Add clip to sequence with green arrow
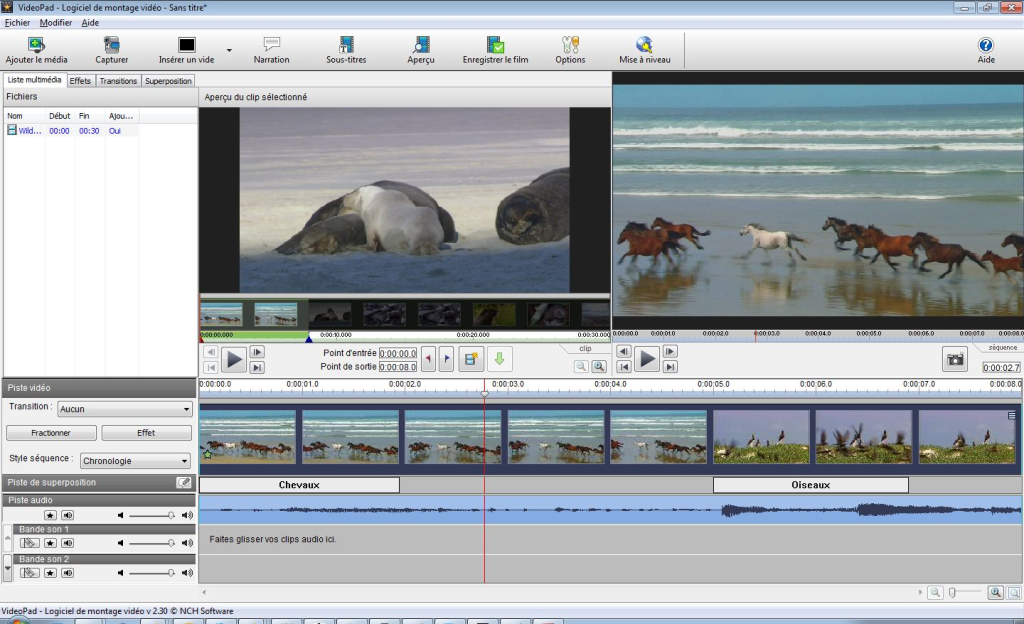 pos(500,358)
